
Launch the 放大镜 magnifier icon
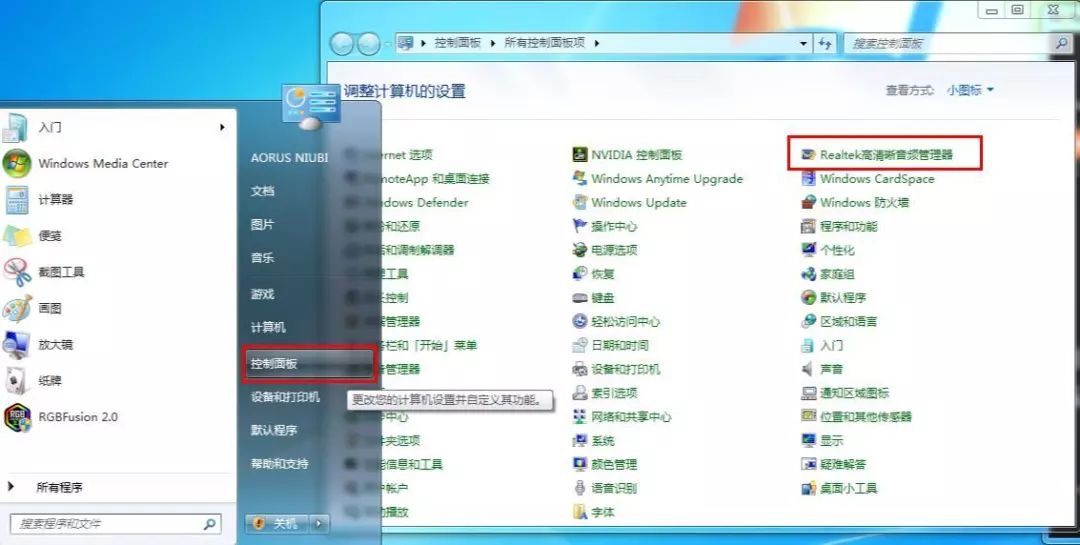(17, 345)
